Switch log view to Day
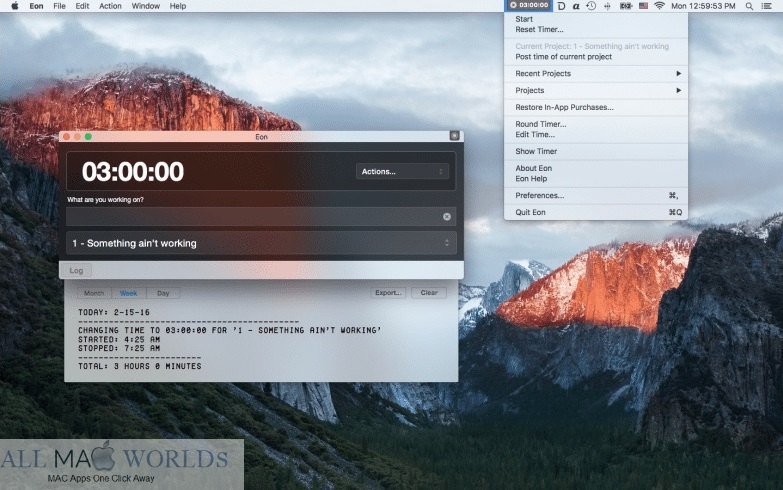783x490 pixels. point(163,293)
